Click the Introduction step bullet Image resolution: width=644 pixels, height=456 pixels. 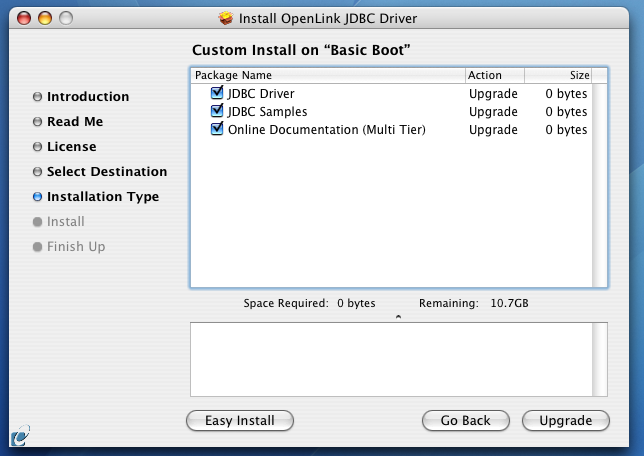tap(38, 97)
